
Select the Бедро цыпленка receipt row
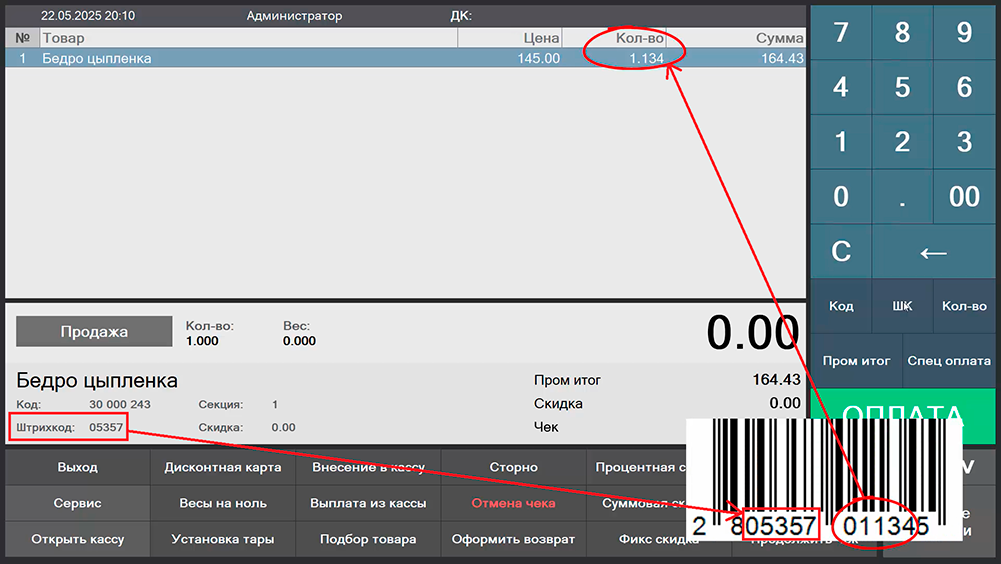click(300, 59)
